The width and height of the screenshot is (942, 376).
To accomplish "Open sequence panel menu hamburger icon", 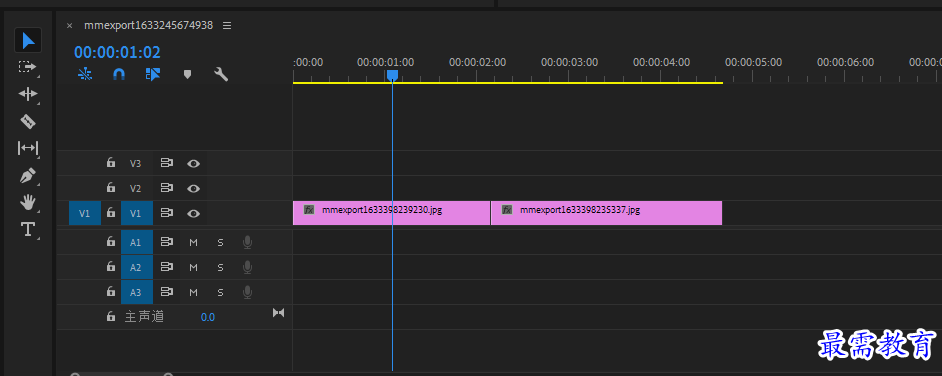I will [226, 25].
